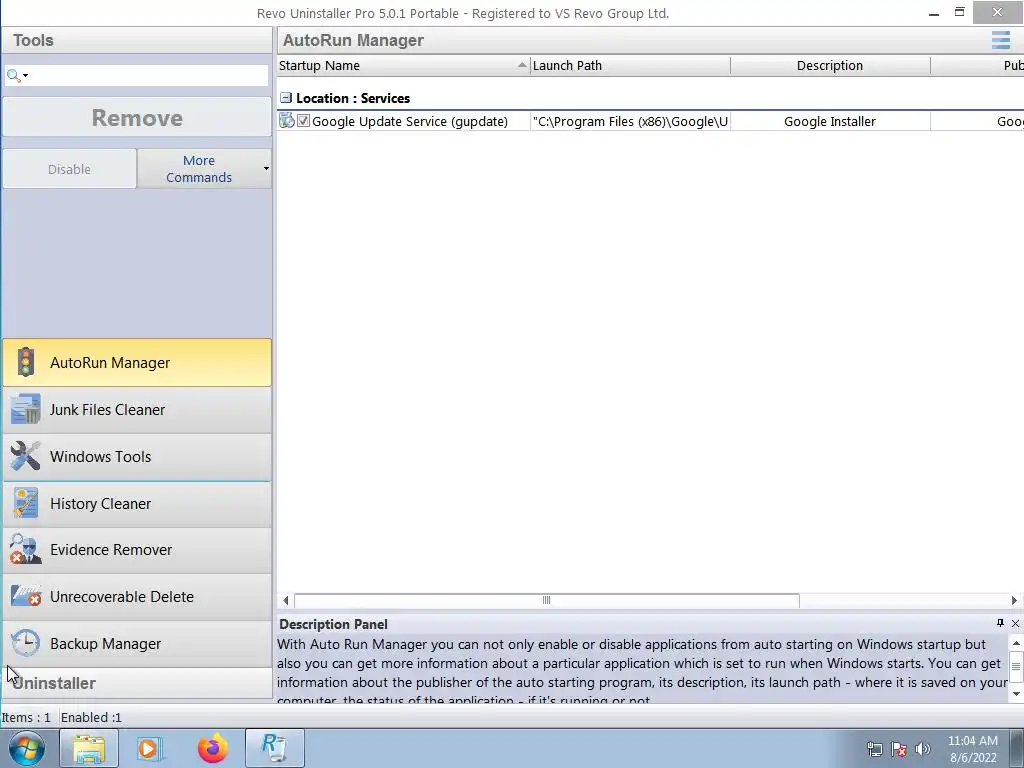Sort by Launch Path column
The height and width of the screenshot is (768, 1024).
pos(630,65)
